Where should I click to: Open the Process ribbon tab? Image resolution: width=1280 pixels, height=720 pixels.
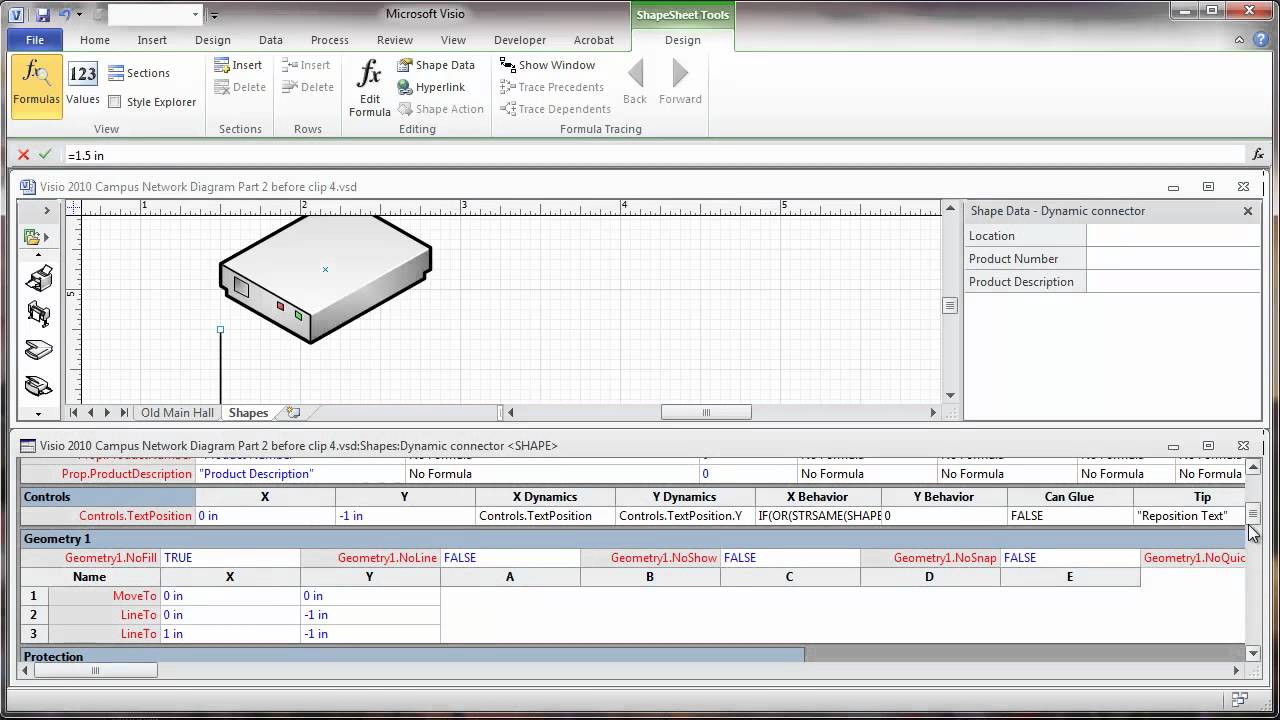pos(330,40)
